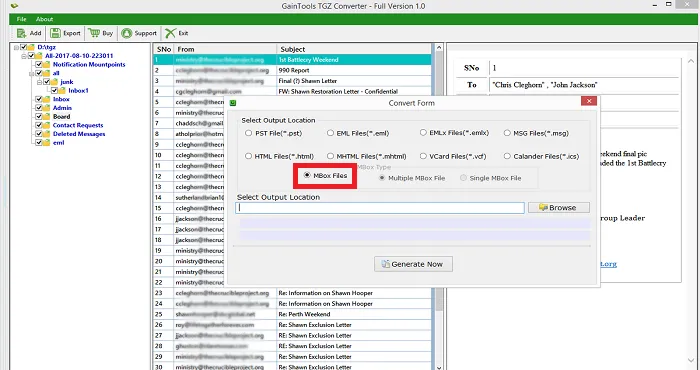Click the SNo column header

click(x=164, y=49)
